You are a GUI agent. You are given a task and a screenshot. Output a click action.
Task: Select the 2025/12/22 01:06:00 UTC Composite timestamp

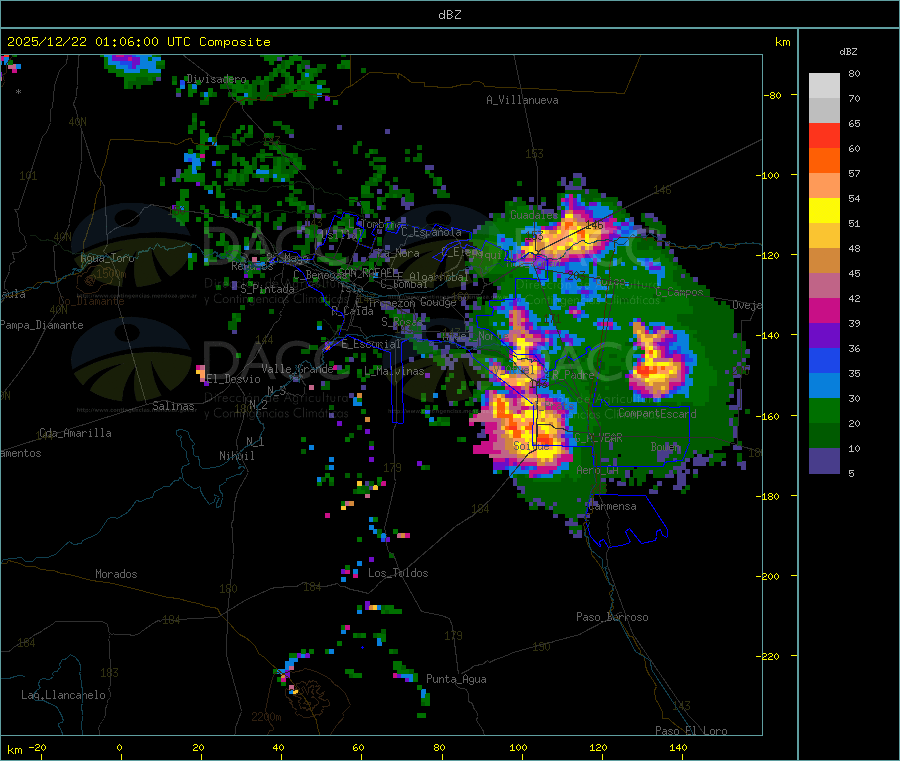[x=138, y=42]
